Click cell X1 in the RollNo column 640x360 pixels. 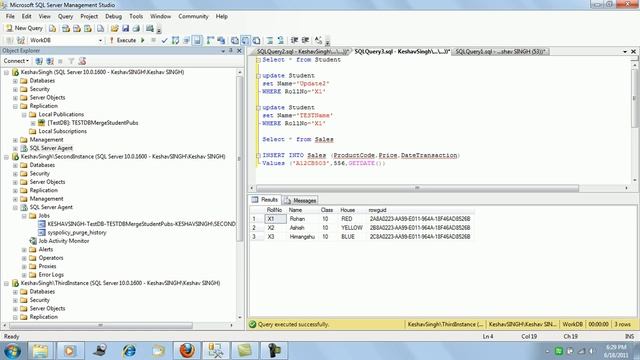tap(275, 219)
